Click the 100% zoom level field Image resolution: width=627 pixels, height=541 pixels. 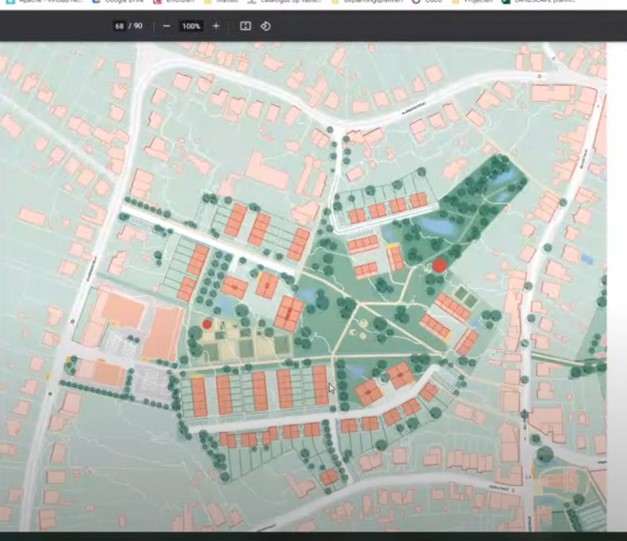191,26
